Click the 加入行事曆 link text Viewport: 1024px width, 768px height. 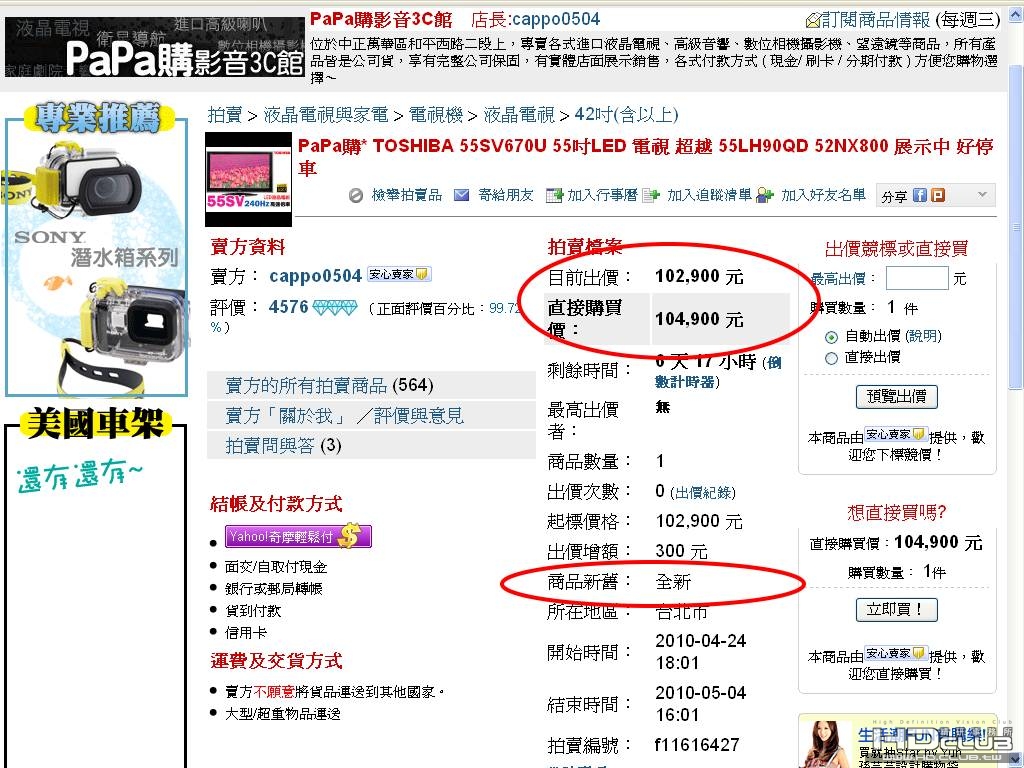point(602,195)
